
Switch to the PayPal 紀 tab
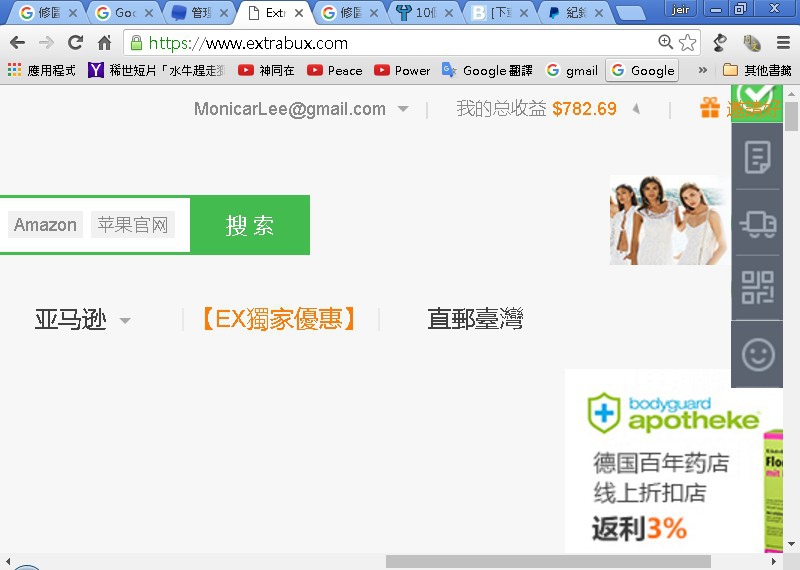click(x=575, y=13)
